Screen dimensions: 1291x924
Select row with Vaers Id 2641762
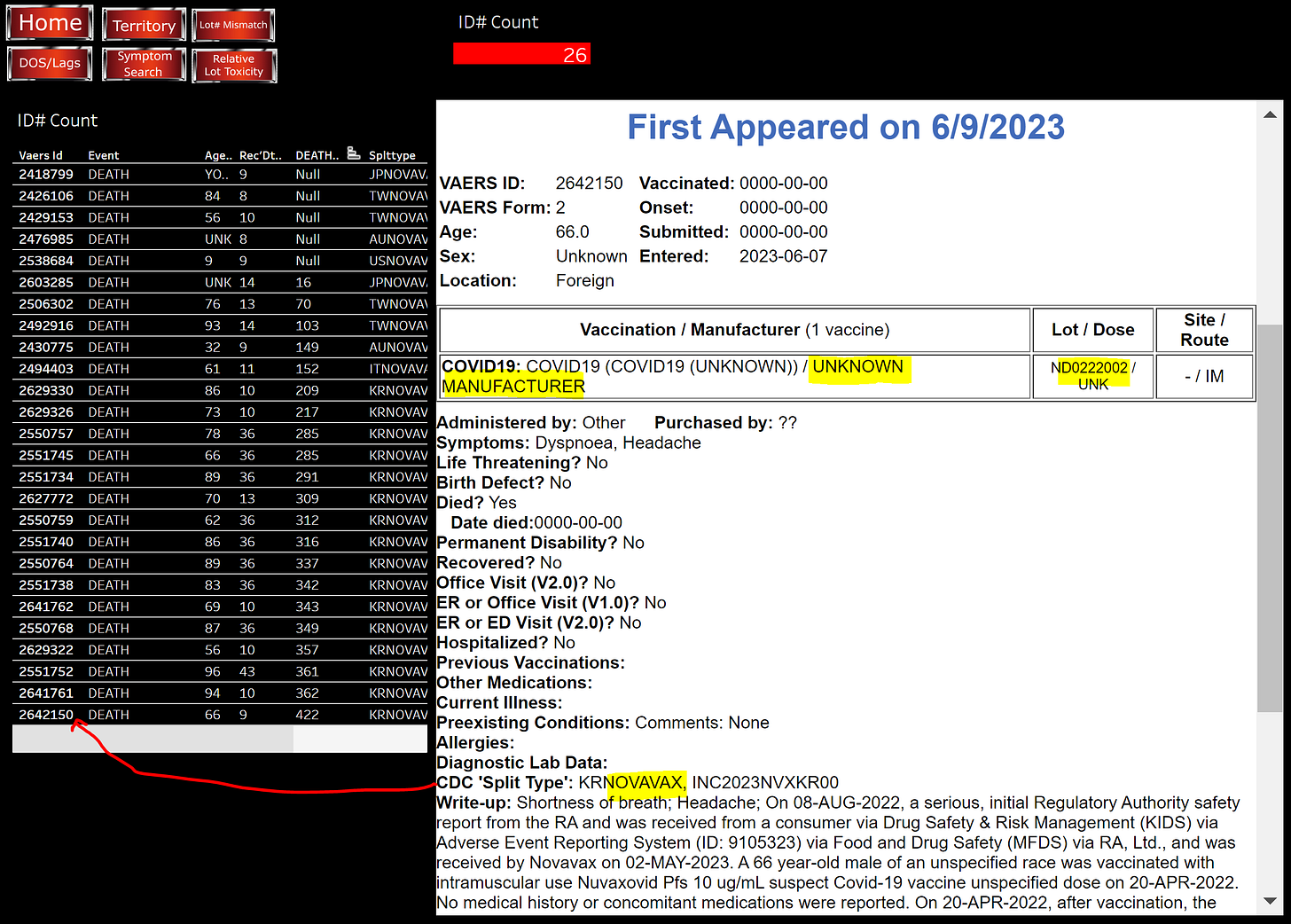[x=220, y=607]
